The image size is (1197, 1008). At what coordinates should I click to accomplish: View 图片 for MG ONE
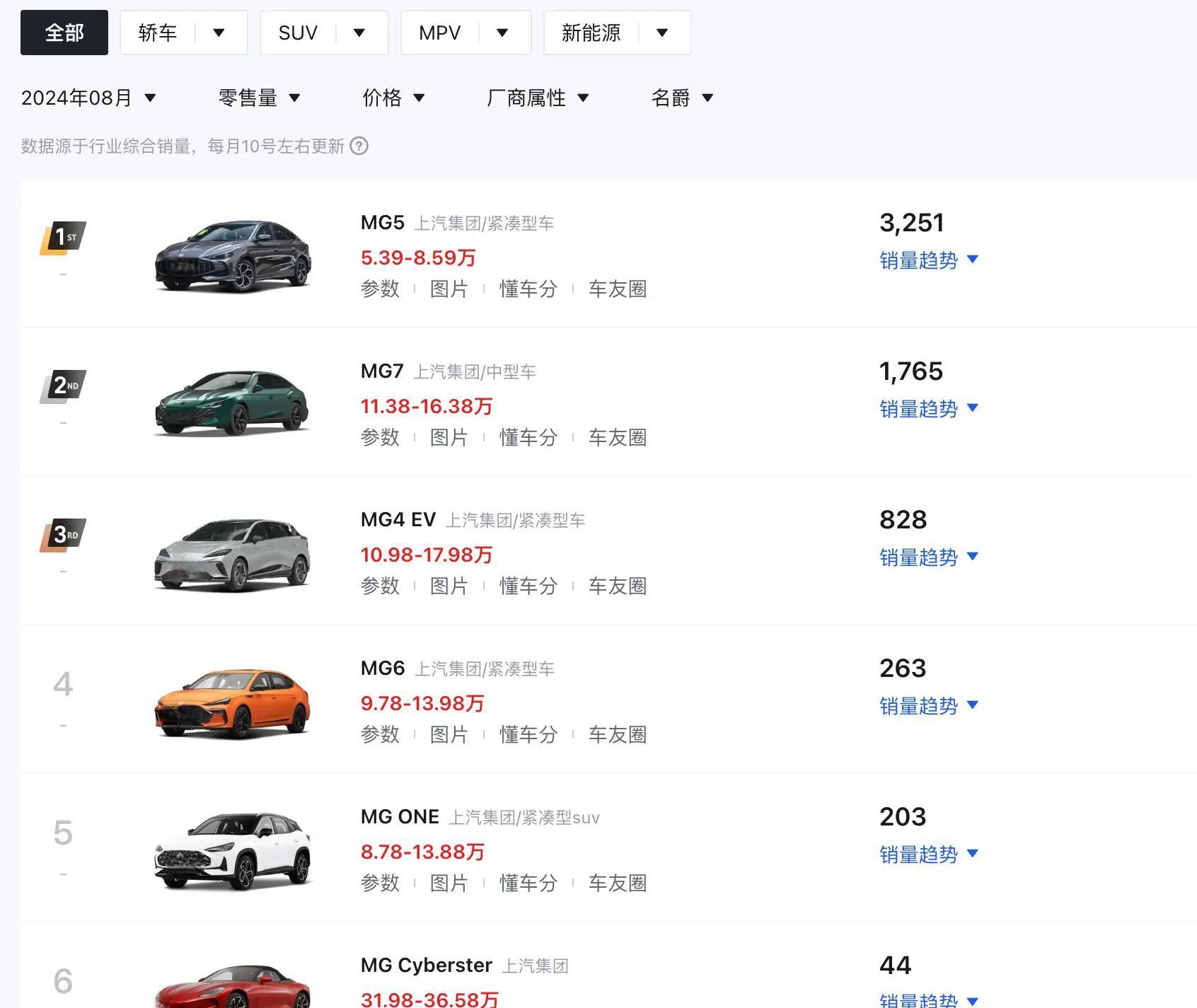tap(449, 883)
